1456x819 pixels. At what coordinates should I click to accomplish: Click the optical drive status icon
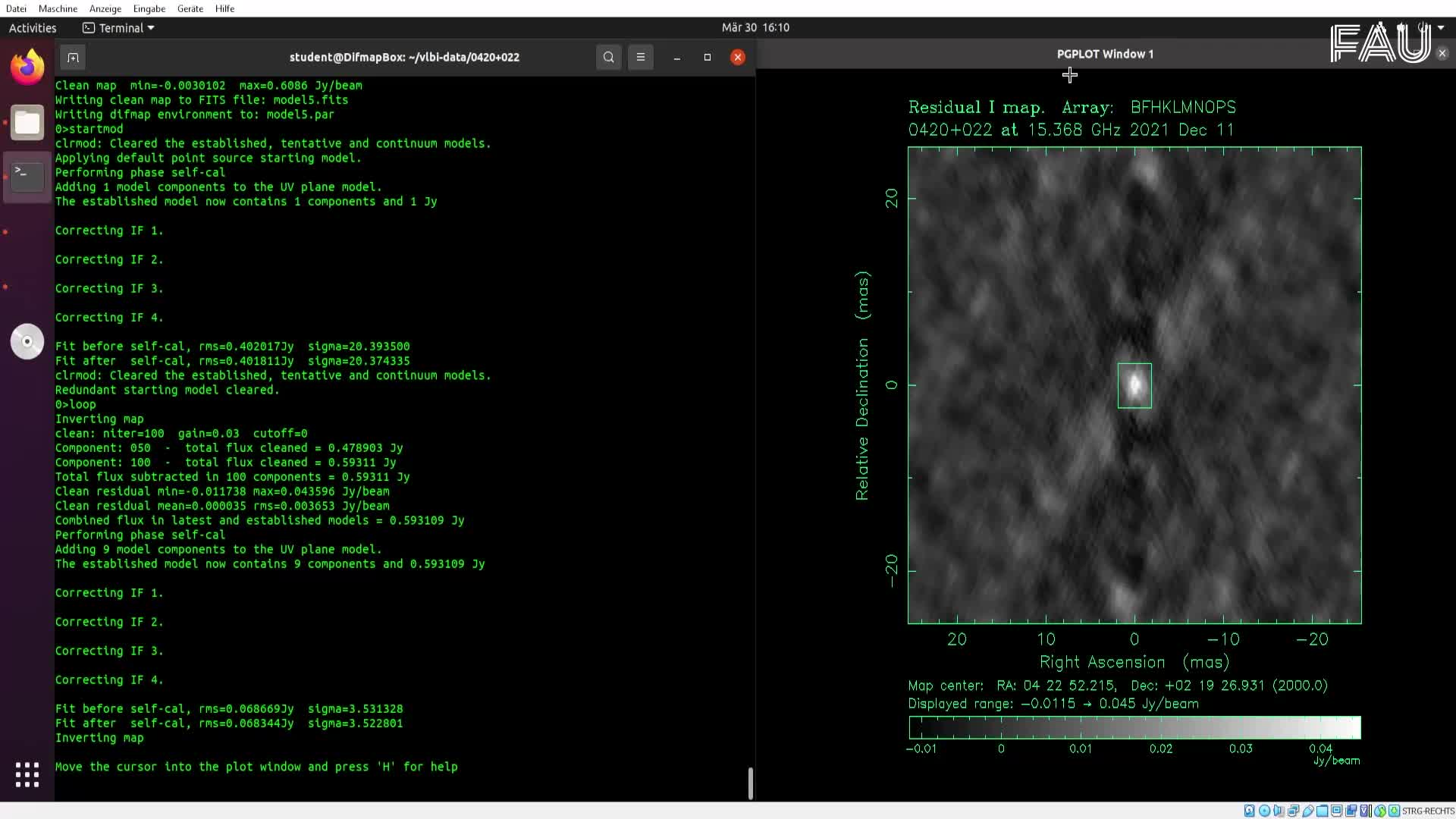pyautogui.click(x=1264, y=811)
